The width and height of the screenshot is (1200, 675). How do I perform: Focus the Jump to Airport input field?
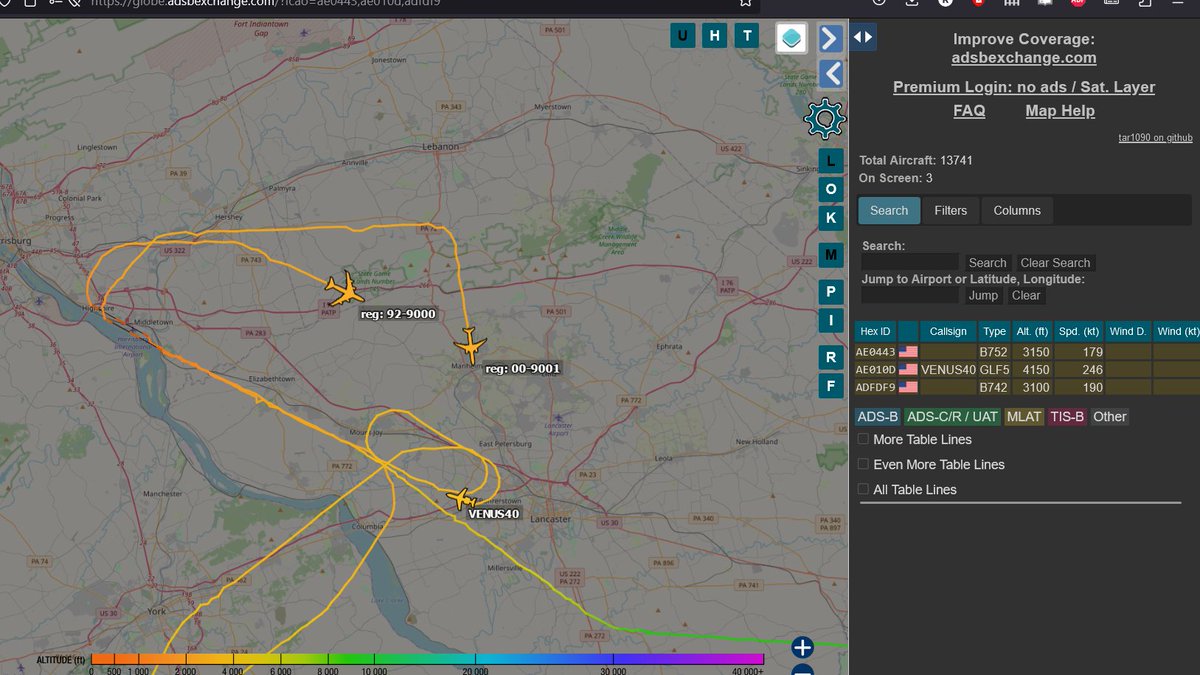coord(909,296)
